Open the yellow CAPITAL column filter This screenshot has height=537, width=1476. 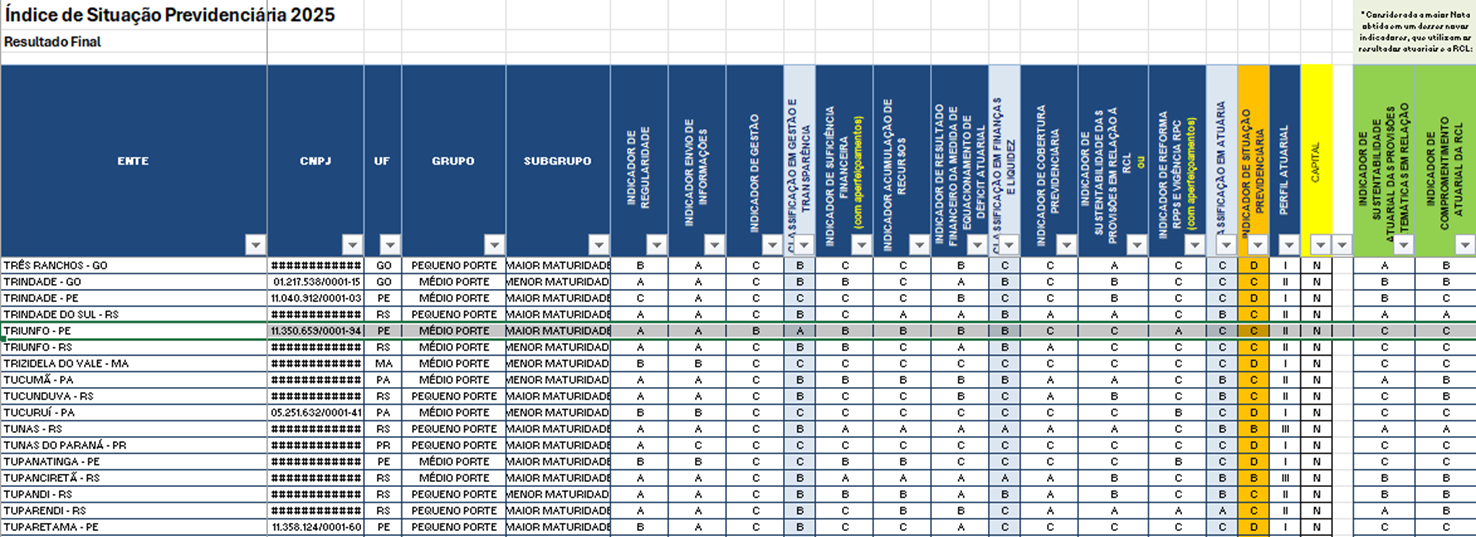coord(1321,245)
